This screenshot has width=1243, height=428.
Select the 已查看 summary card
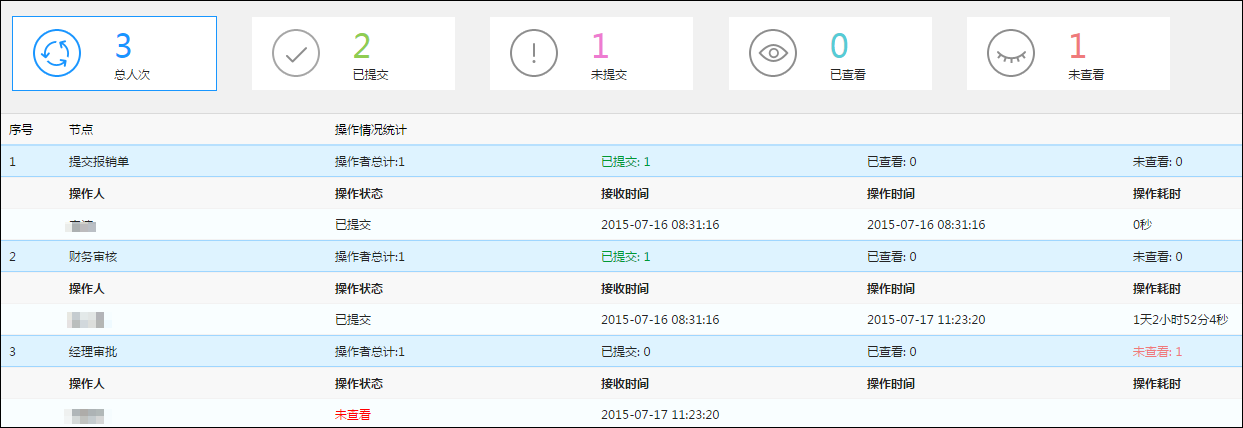pos(830,54)
